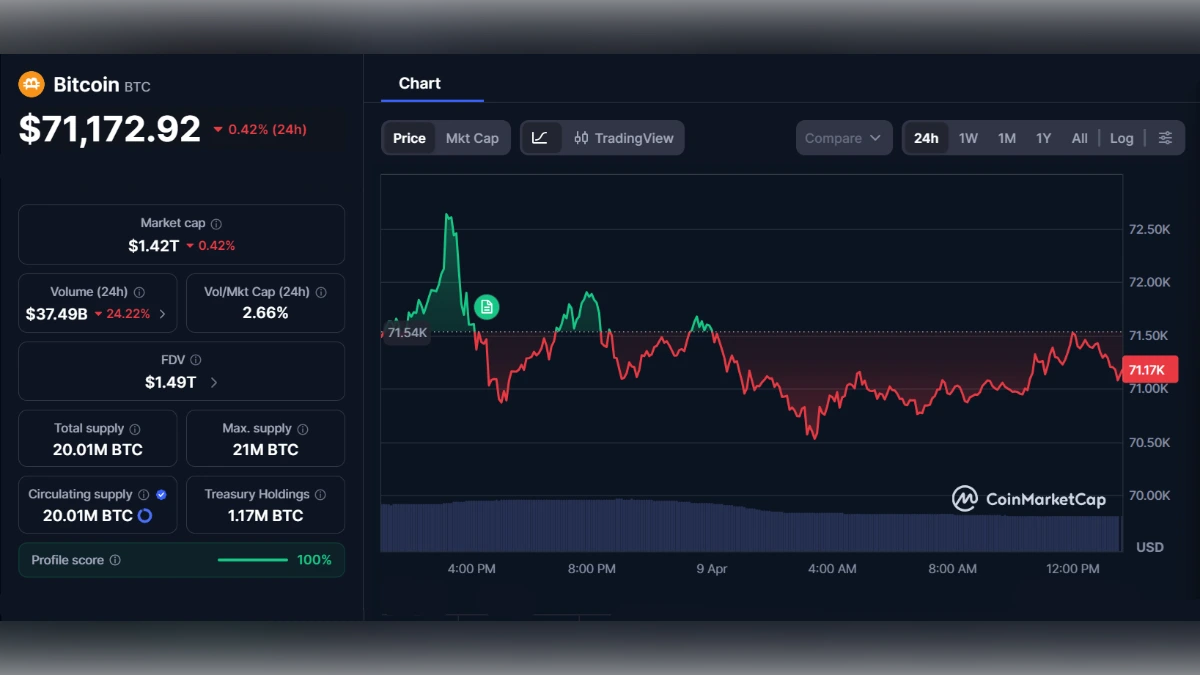Click the Profile score progress bar

point(252,560)
